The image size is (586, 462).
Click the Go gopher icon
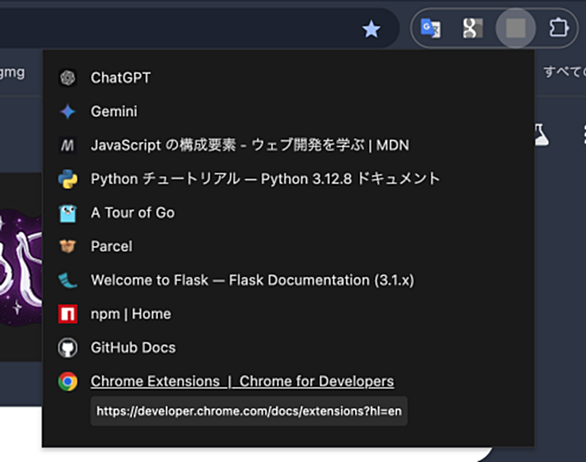point(68,213)
